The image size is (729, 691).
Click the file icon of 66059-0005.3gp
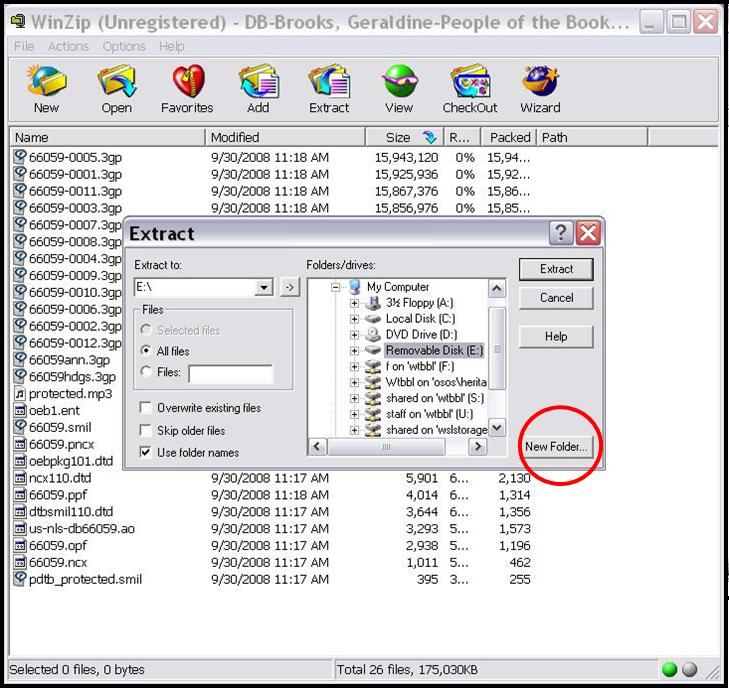(x=20, y=157)
